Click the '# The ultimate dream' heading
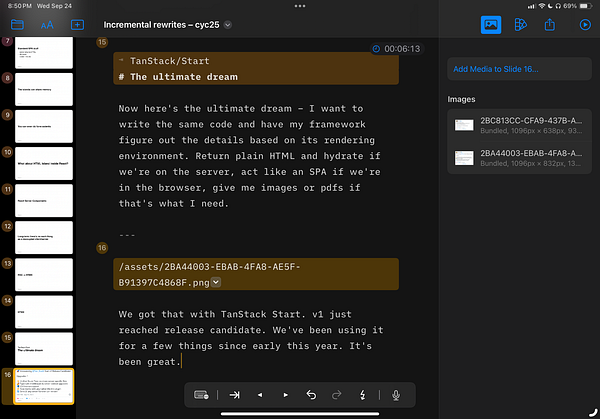600x419 pixels. [x=178, y=77]
